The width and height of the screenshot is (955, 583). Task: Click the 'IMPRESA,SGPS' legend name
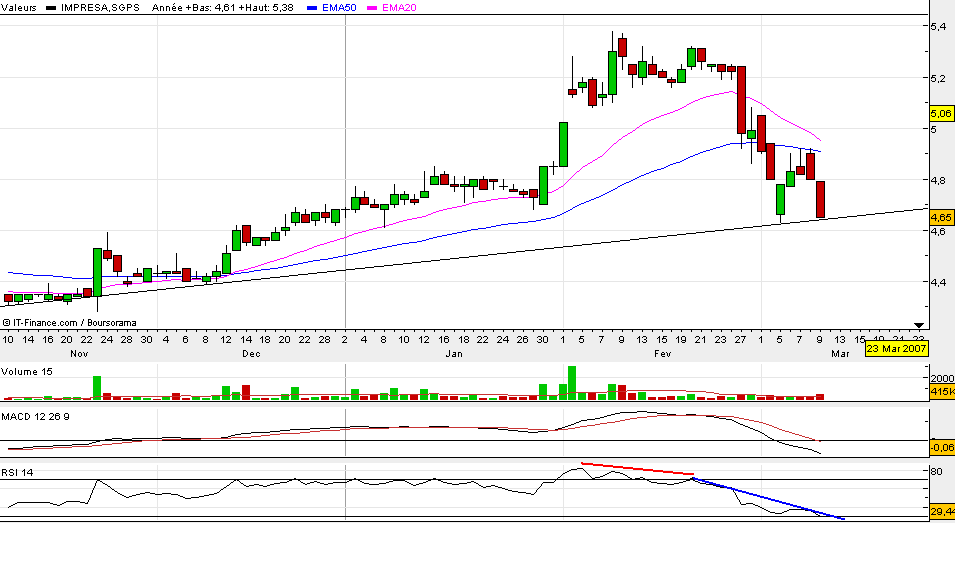[100, 8]
